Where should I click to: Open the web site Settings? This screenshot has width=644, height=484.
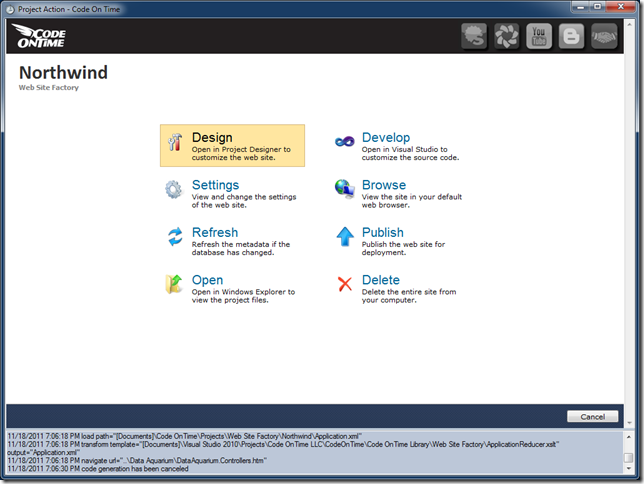click(215, 185)
